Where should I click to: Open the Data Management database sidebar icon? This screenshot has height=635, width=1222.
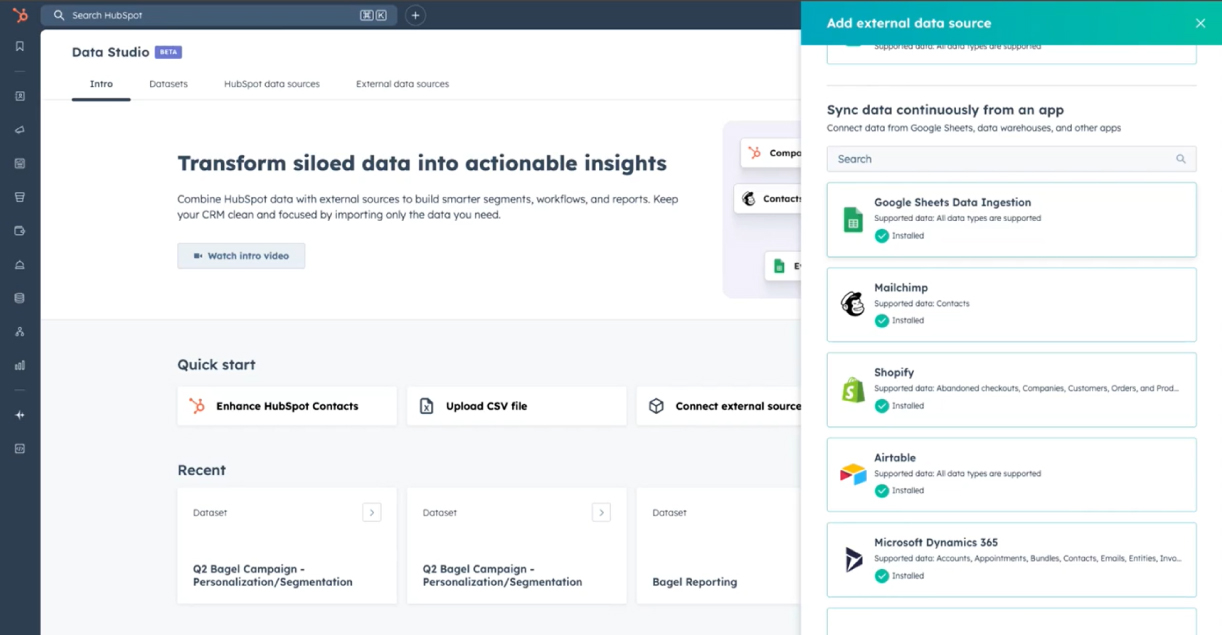point(20,298)
